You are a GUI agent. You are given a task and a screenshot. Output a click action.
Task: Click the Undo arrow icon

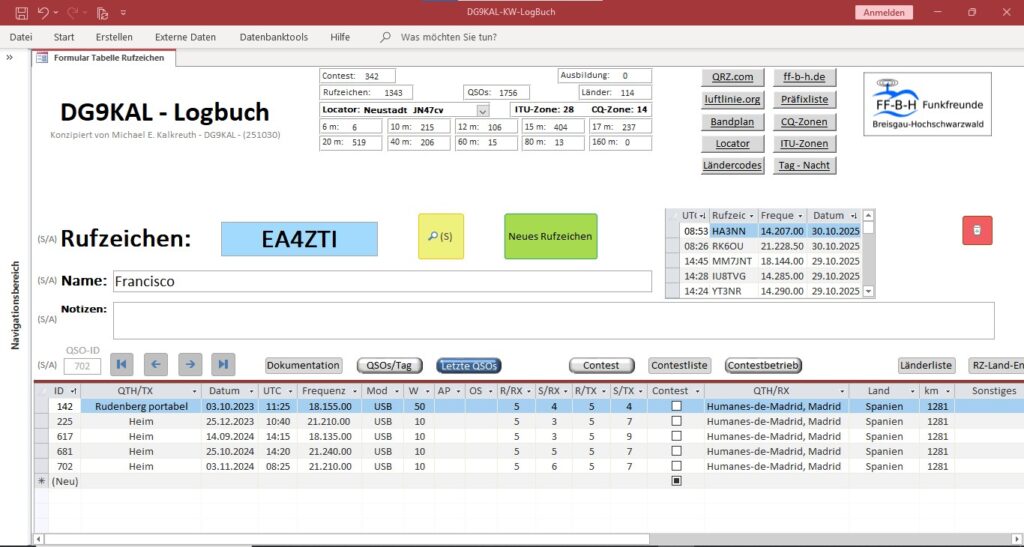coord(44,12)
